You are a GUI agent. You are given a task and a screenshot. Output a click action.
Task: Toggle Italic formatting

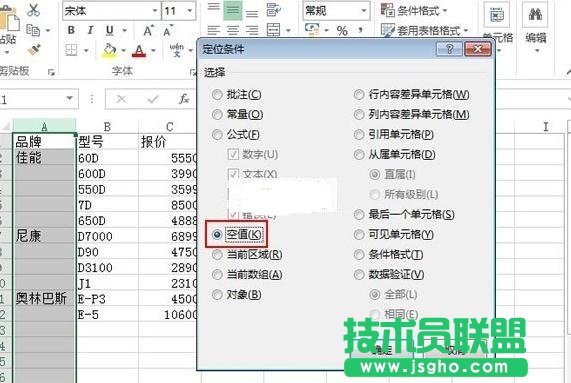point(90,30)
